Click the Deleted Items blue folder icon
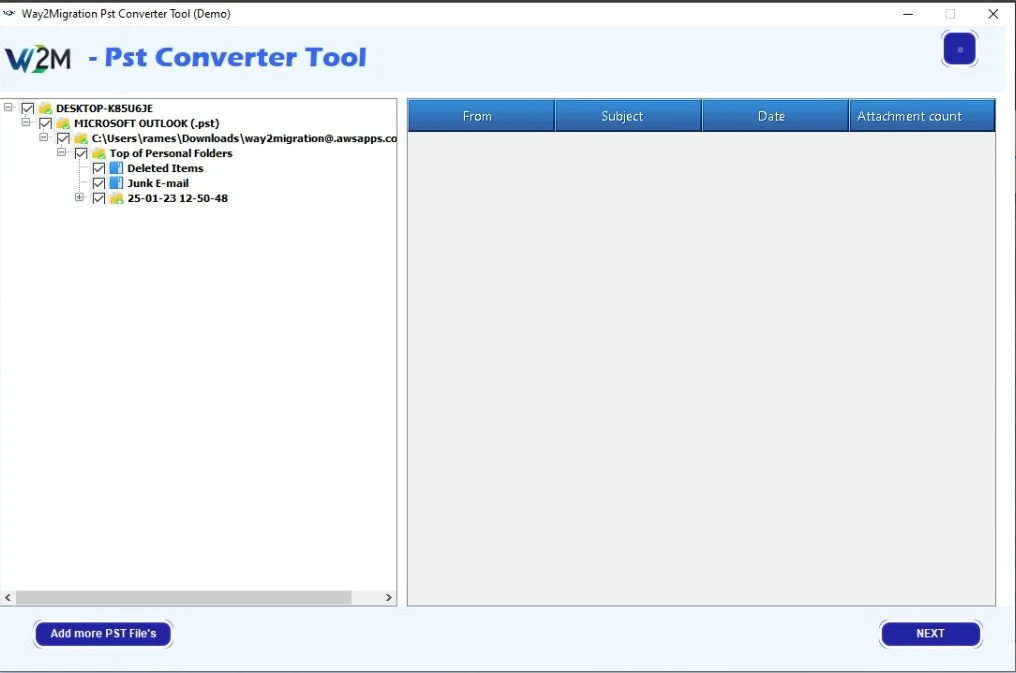 point(116,168)
